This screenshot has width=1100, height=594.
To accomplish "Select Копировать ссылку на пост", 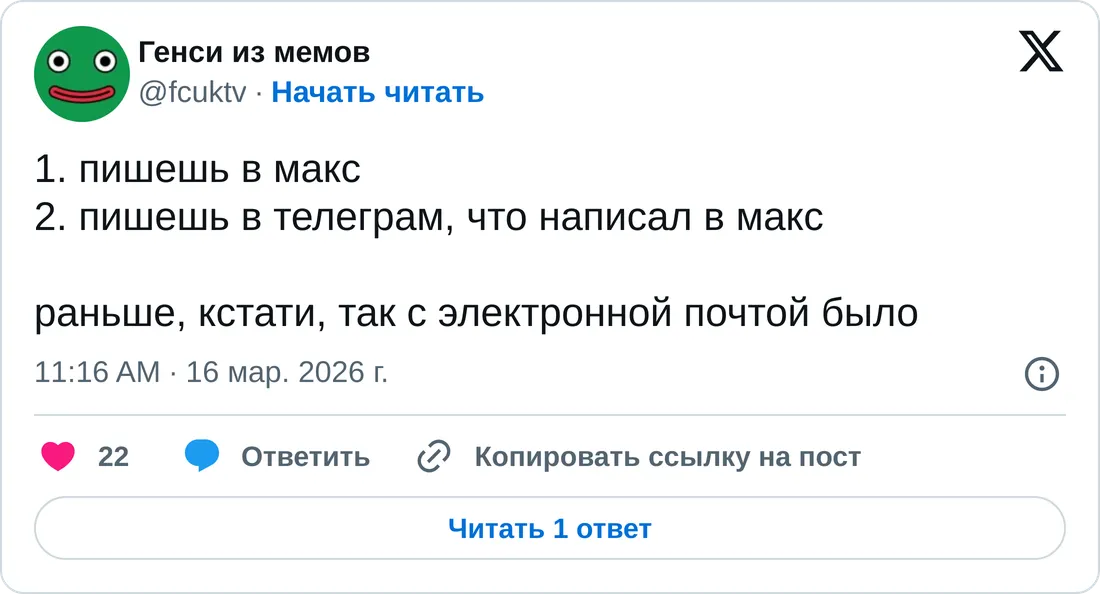I will tap(667, 457).
